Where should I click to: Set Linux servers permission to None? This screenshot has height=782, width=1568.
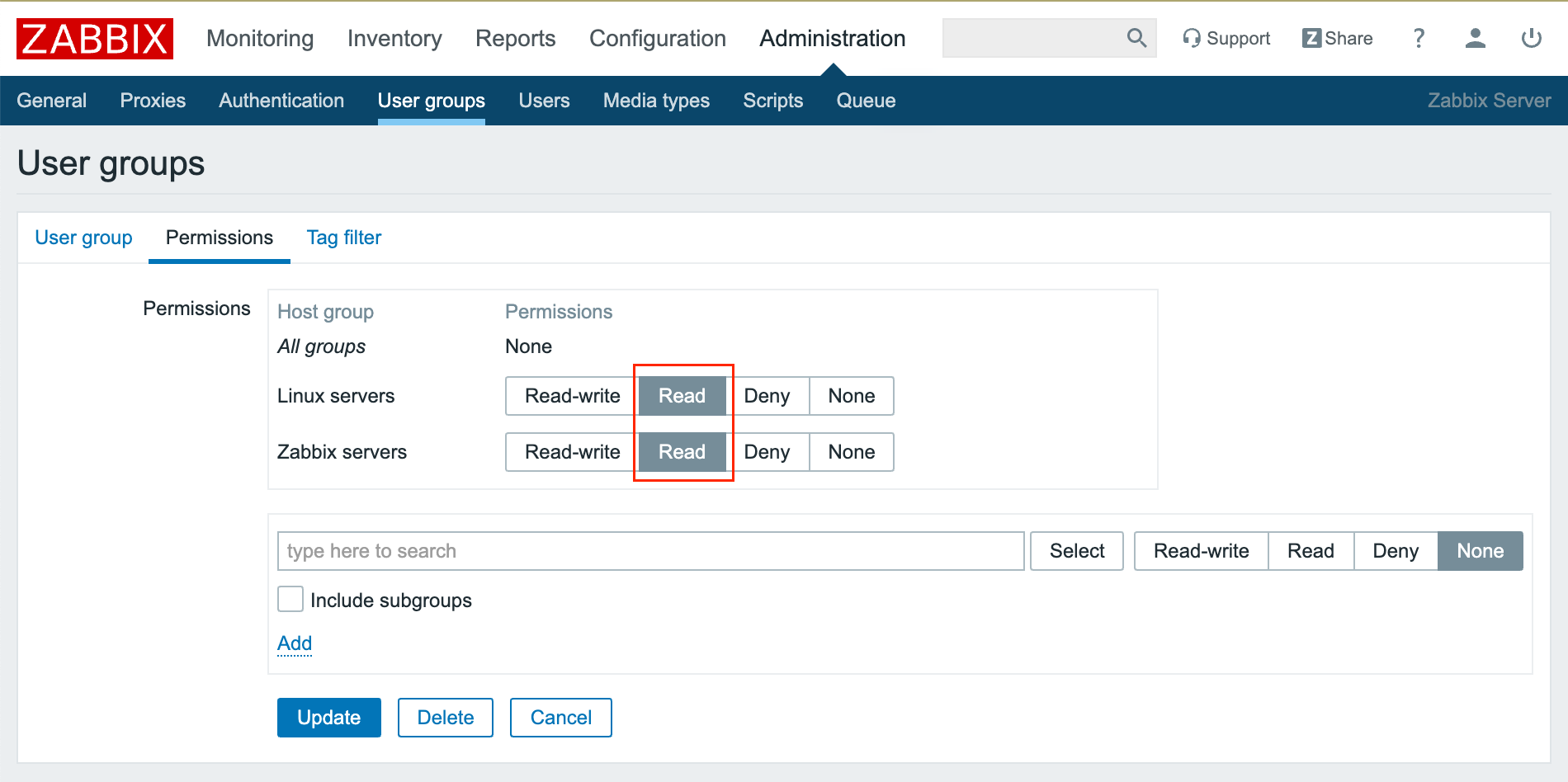(851, 396)
